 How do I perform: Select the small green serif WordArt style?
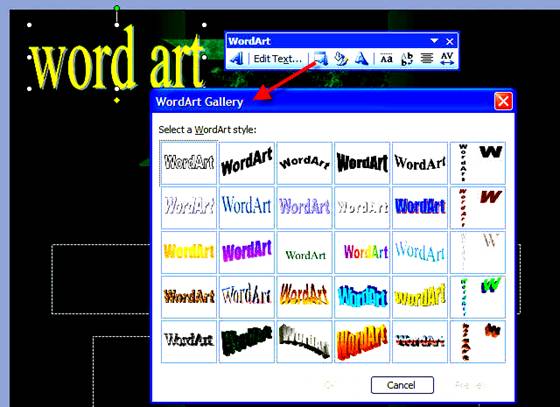pos(305,252)
